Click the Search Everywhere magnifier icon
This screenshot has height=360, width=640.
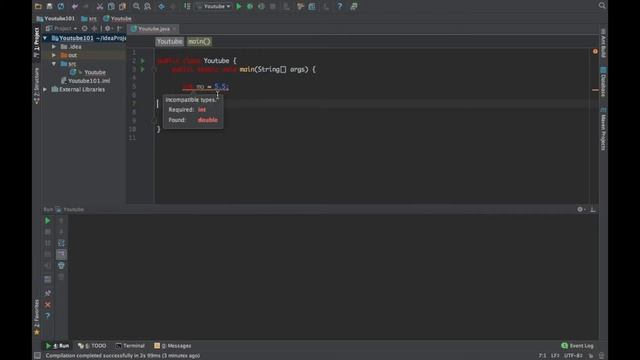(602, 6)
